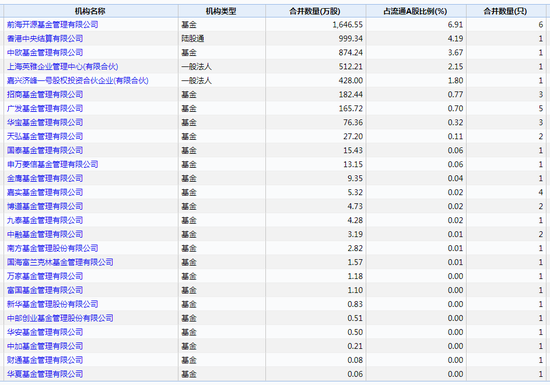Select percentage value 1.80
The height and width of the screenshot is (385, 550).
(x=455, y=81)
